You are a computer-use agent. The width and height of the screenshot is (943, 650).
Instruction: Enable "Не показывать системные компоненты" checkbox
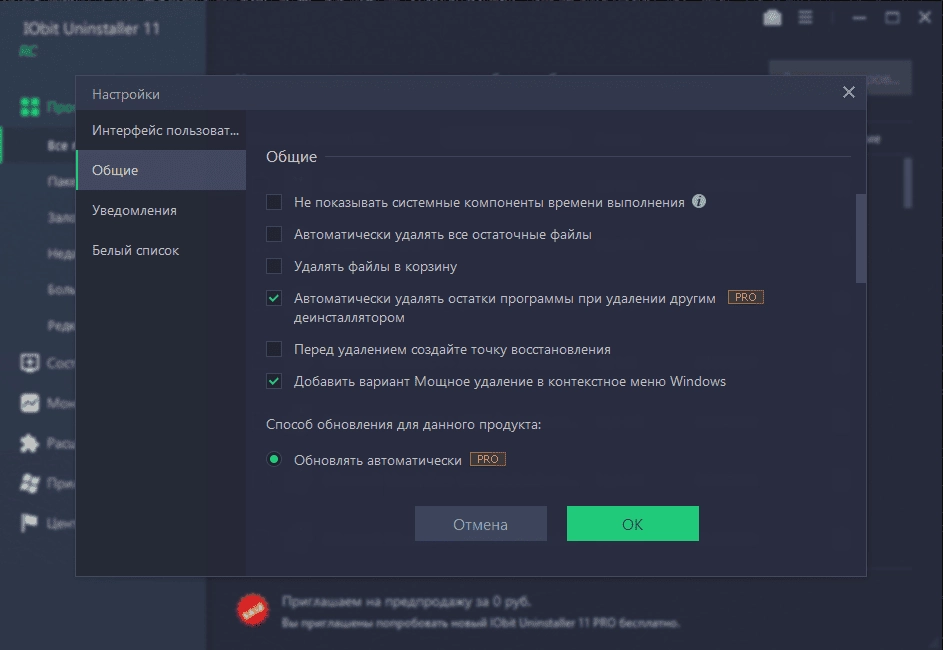tap(274, 202)
